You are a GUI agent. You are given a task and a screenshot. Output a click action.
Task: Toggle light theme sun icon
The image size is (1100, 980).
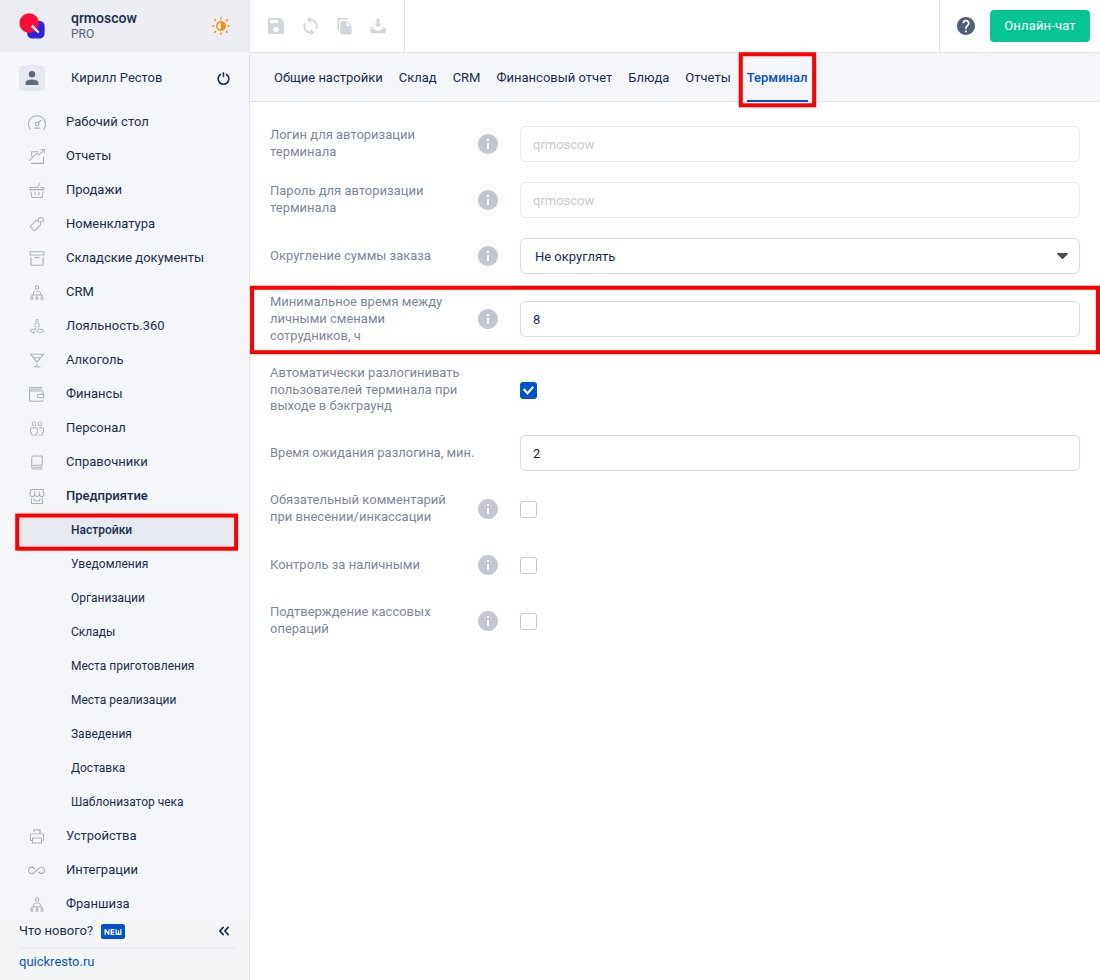point(221,27)
